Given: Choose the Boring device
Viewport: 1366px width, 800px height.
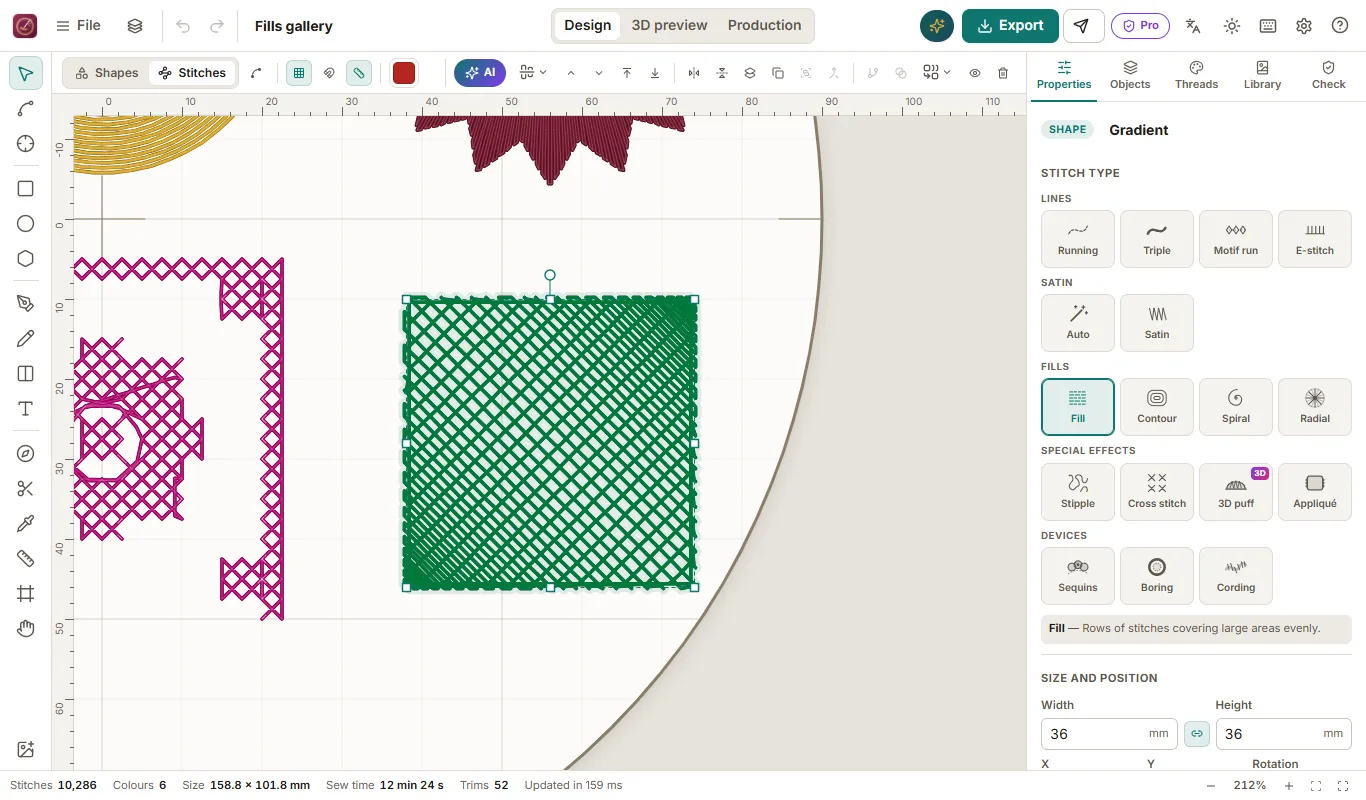Looking at the screenshot, I should click(1157, 576).
